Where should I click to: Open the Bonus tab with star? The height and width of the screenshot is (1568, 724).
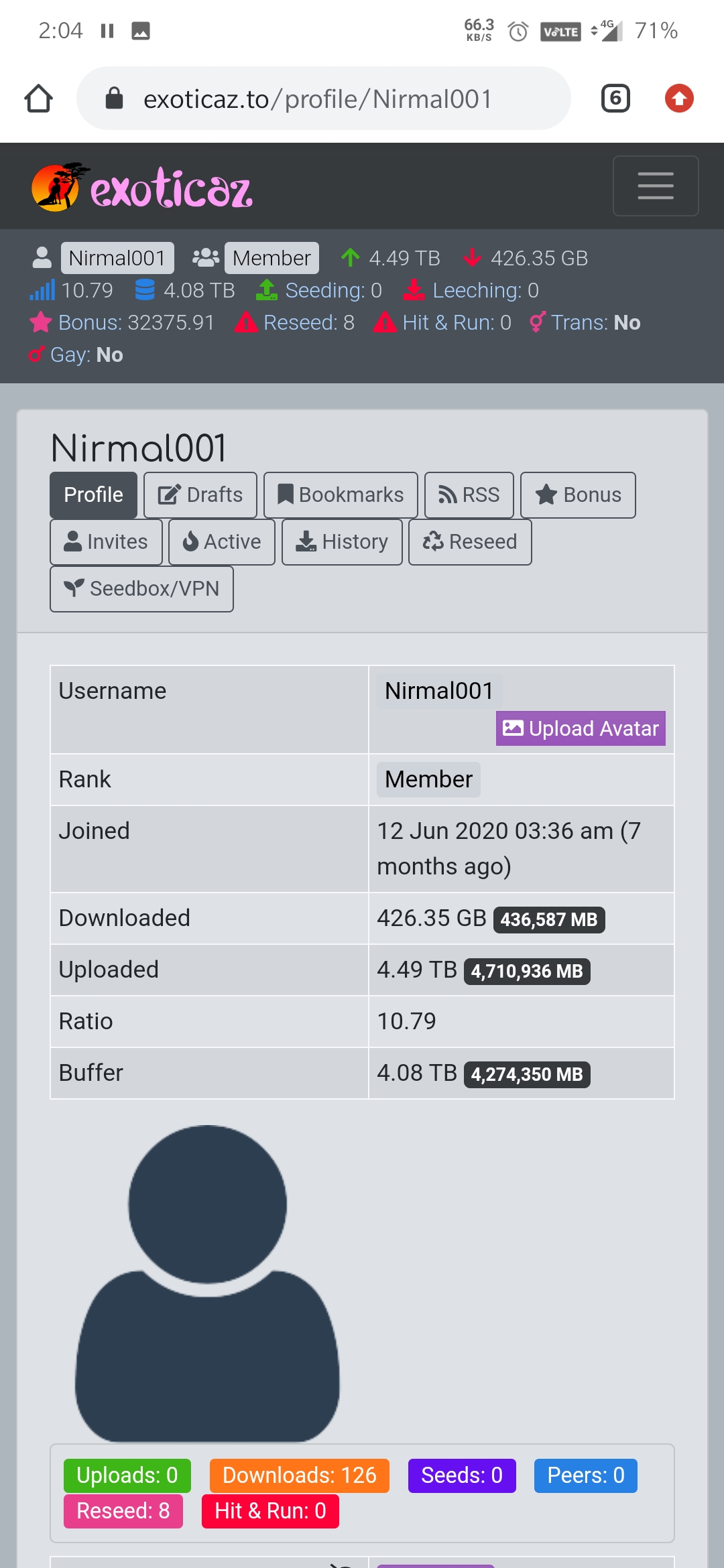click(578, 495)
